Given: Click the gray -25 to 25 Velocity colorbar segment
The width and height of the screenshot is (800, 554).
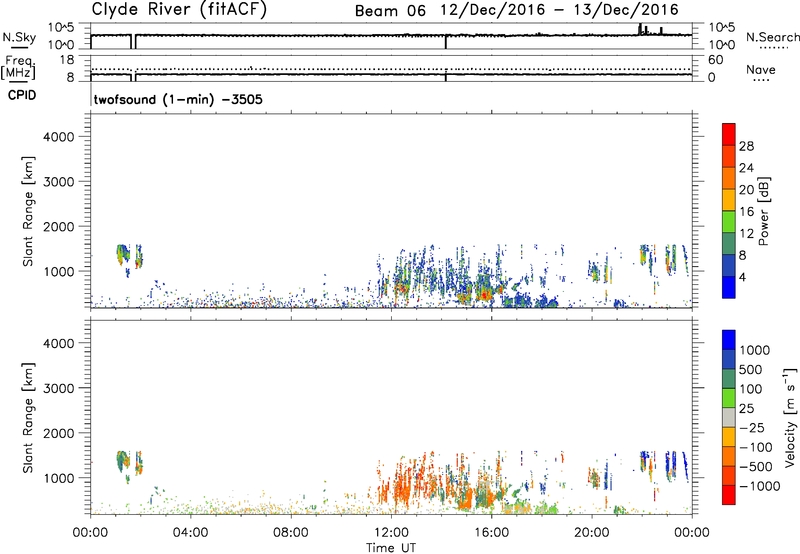Looking at the screenshot, I should [729, 417].
